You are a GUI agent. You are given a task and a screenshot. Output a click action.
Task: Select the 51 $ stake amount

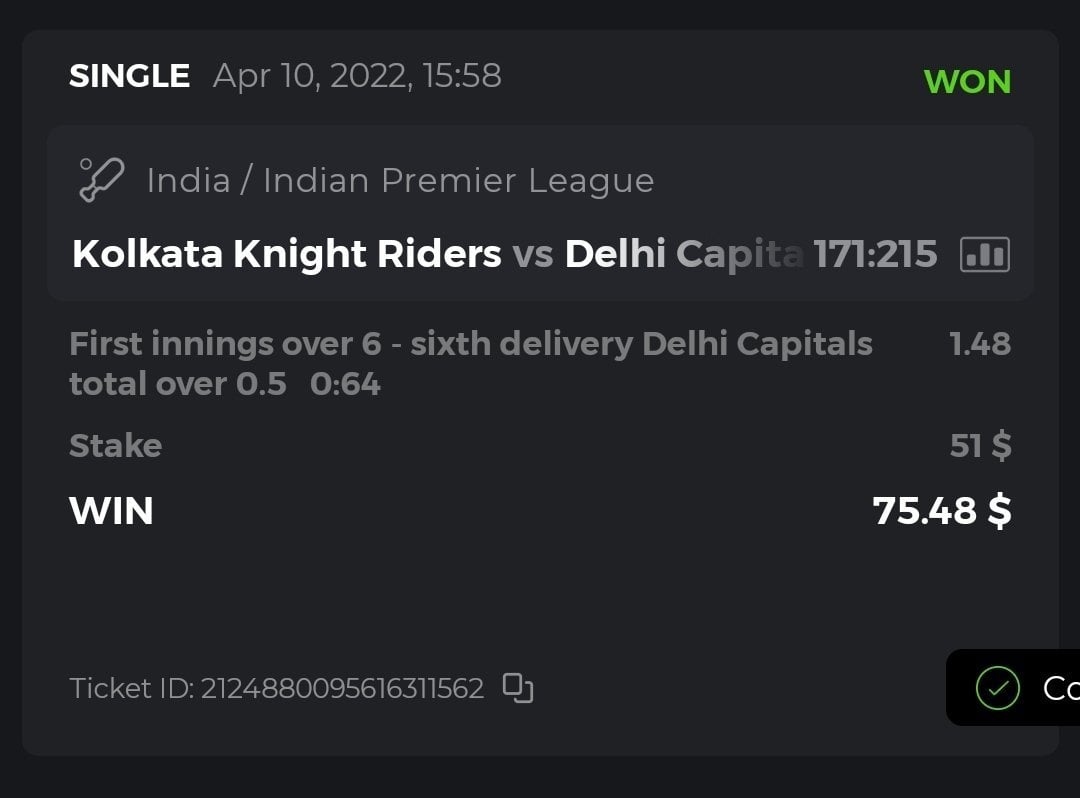[980, 446]
